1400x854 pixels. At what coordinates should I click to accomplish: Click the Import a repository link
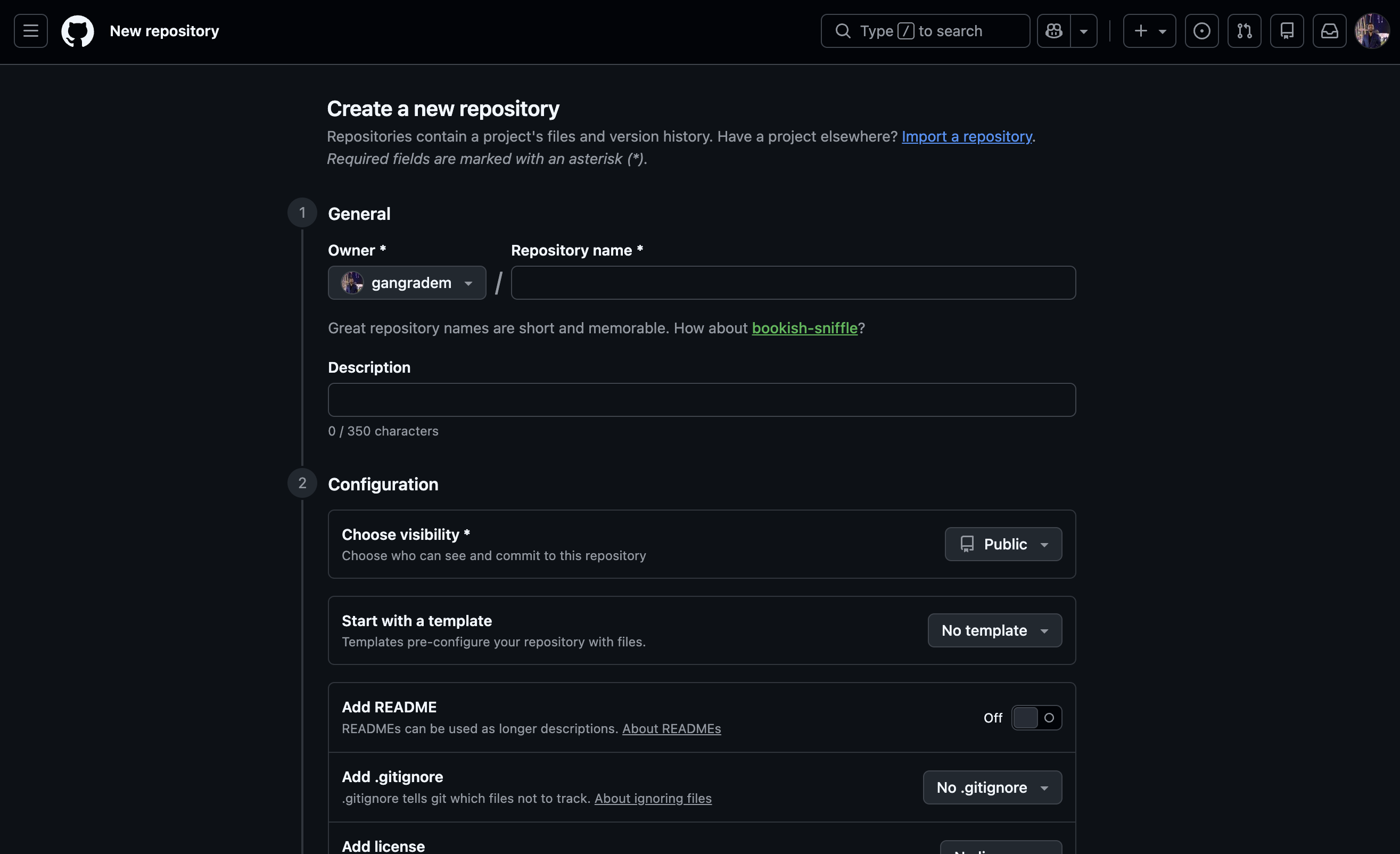coord(967,136)
